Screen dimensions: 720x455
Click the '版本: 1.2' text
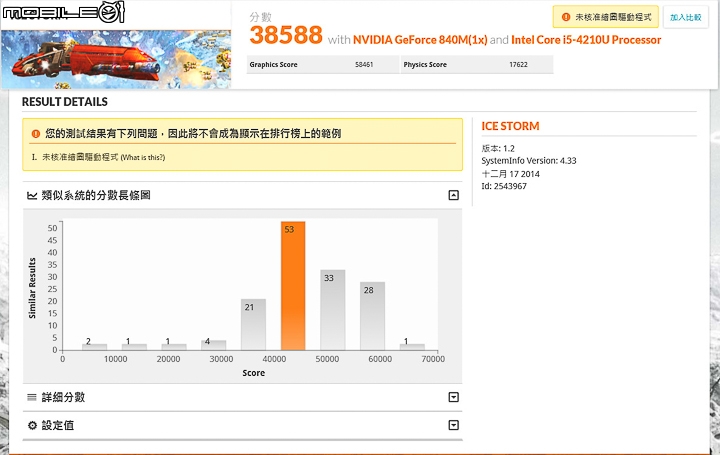[498, 148]
